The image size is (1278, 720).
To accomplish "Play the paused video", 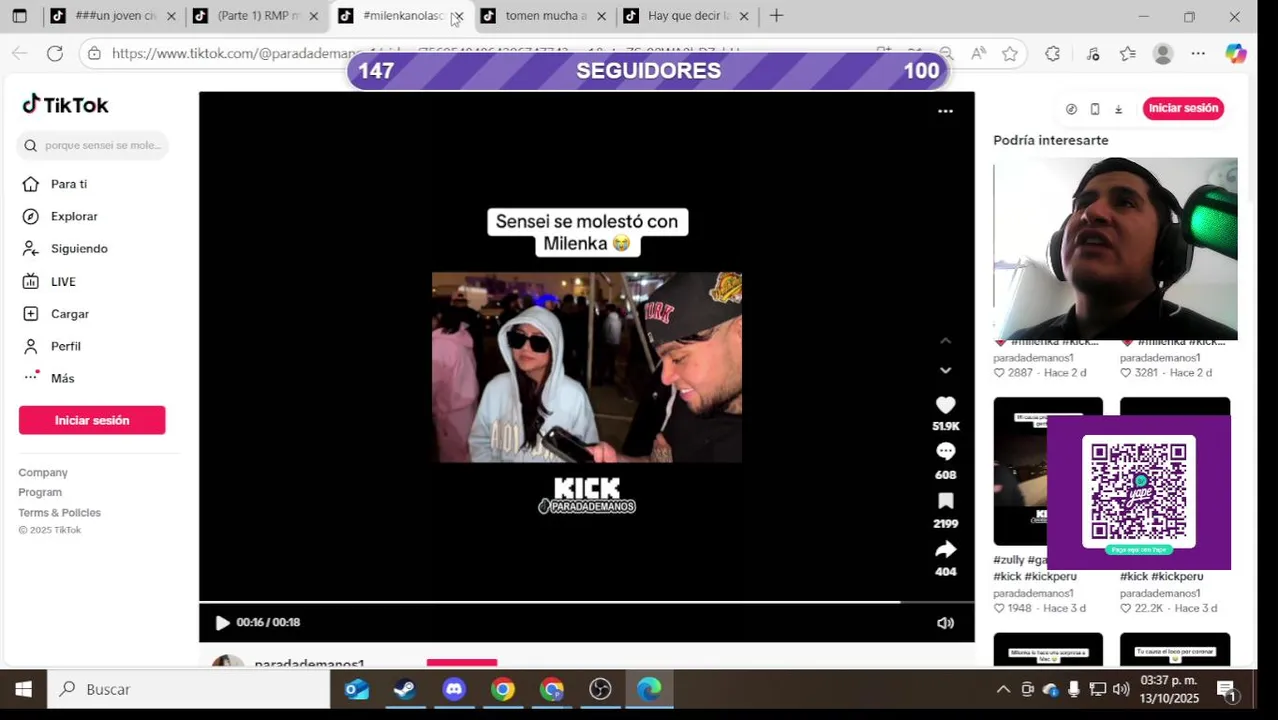I will coord(222,623).
